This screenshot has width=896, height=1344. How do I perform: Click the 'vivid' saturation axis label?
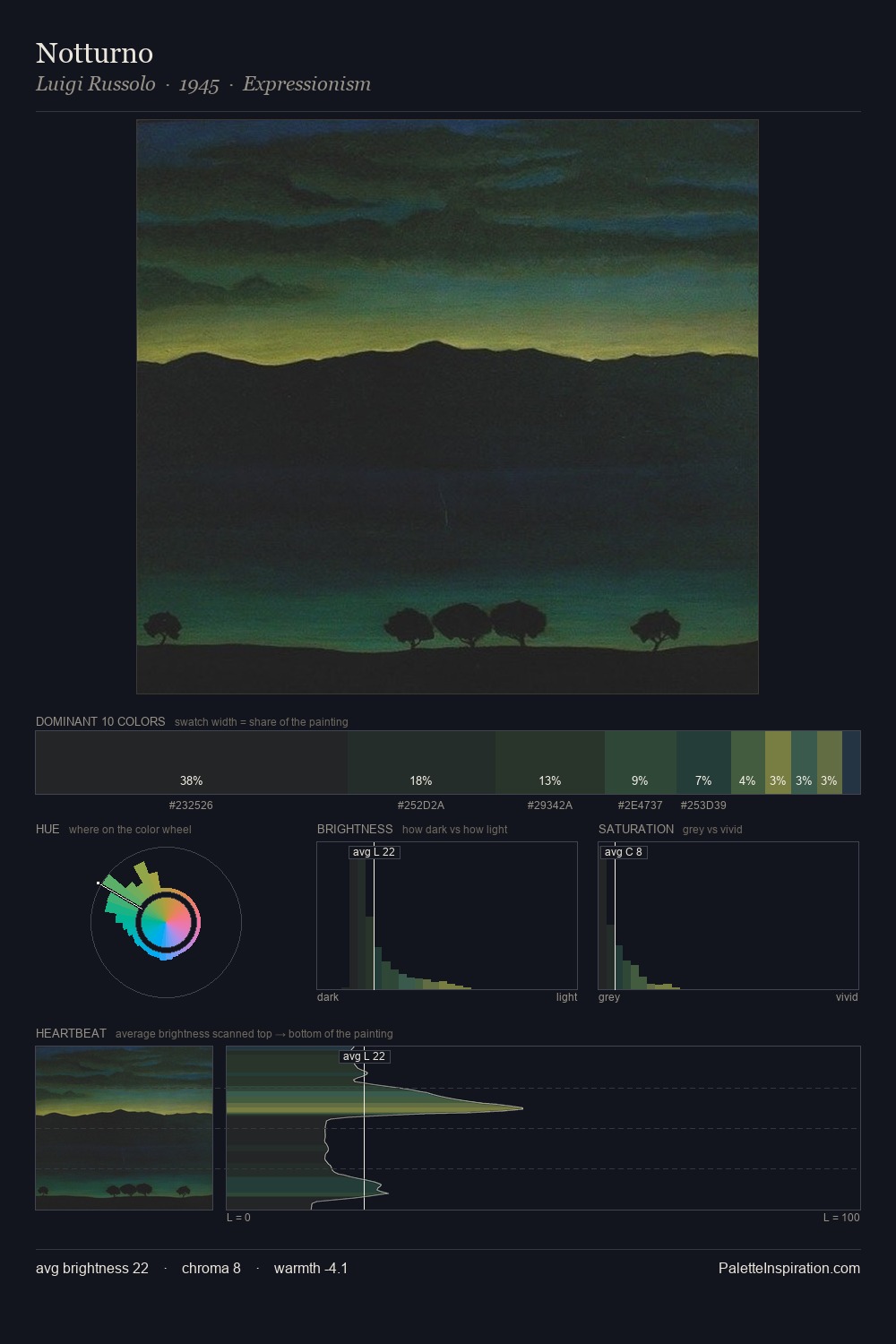847,997
